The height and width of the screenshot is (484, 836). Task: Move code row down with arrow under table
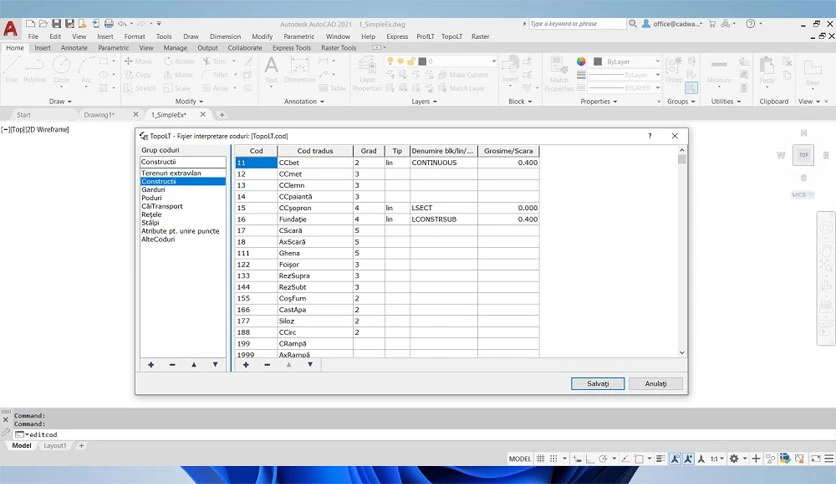click(310, 365)
